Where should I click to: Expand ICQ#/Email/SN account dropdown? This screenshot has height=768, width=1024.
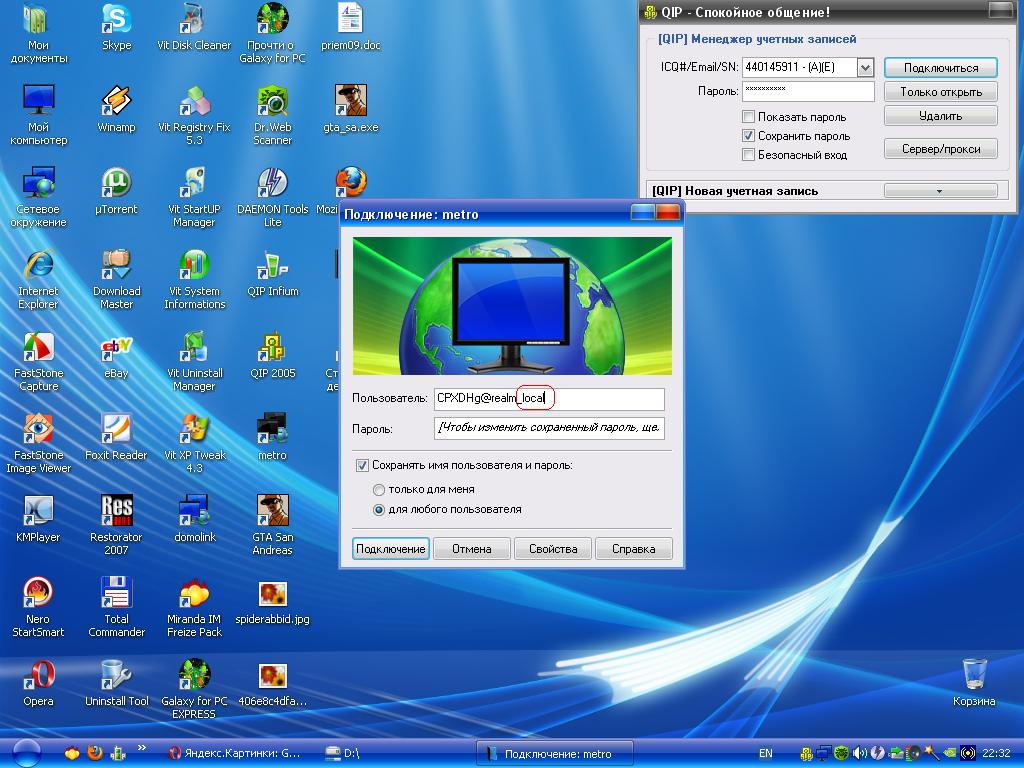pyautogui.click(x=865, y=67)
